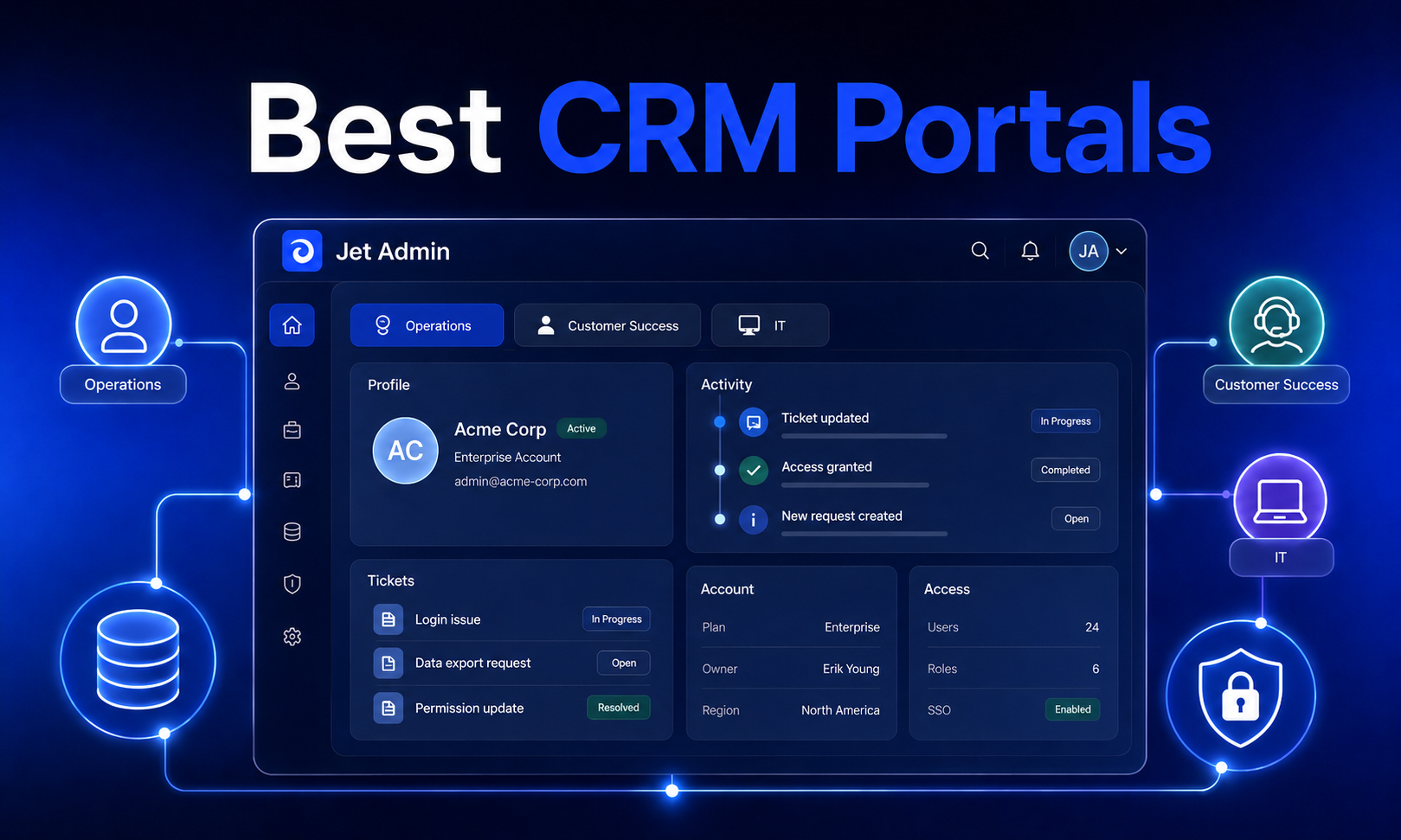
Task: Open search with the magnifier icon
Action: click(980, 251)
